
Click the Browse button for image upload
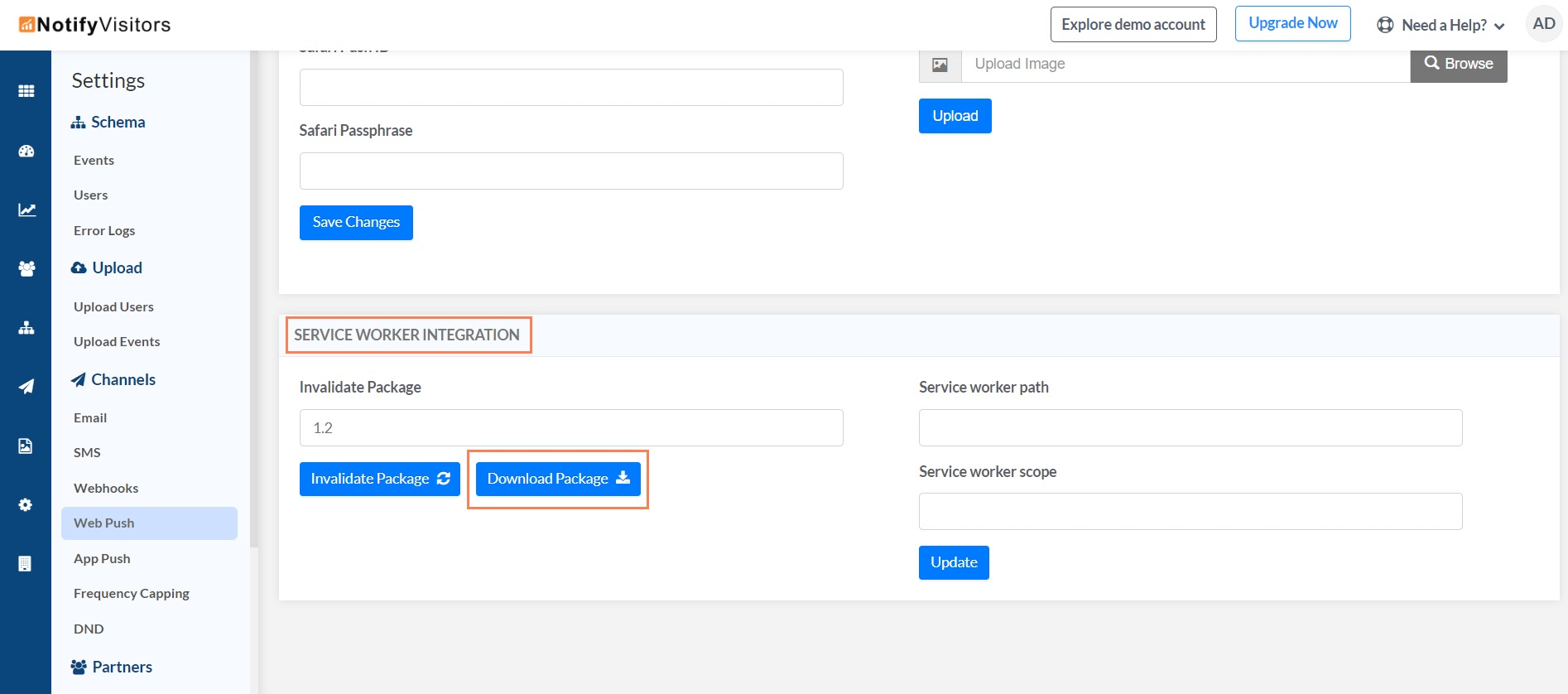[1459, 64]
